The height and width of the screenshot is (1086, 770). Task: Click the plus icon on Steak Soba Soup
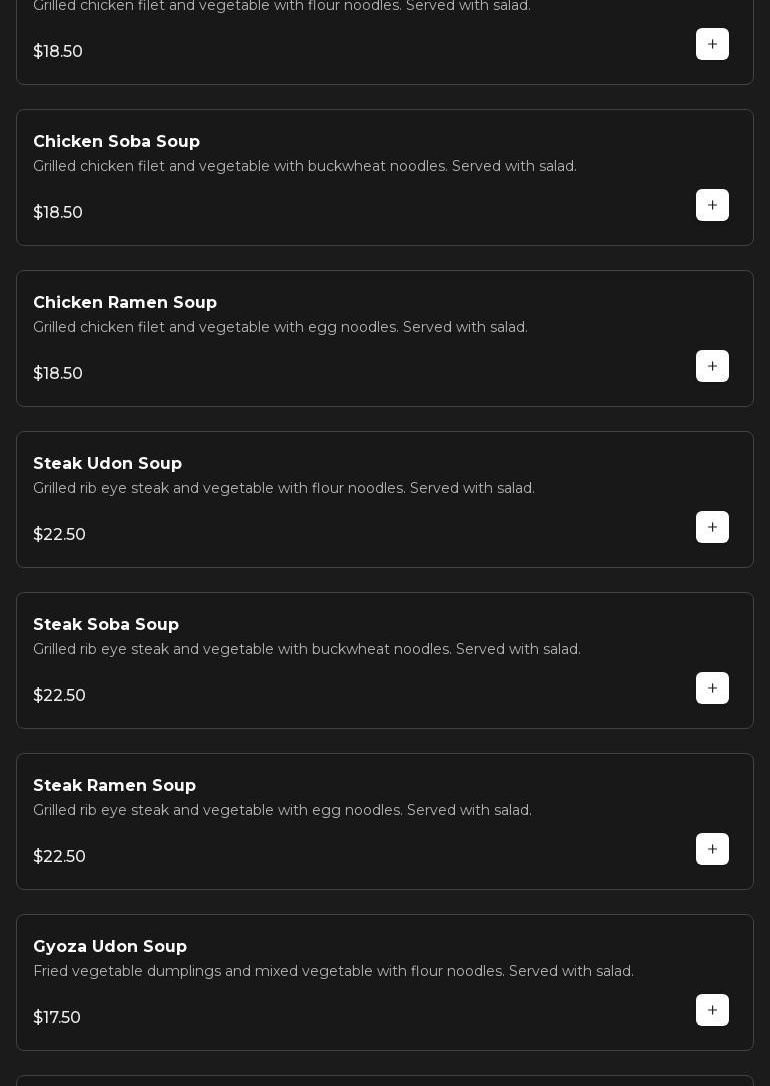[x=712, y=688]
